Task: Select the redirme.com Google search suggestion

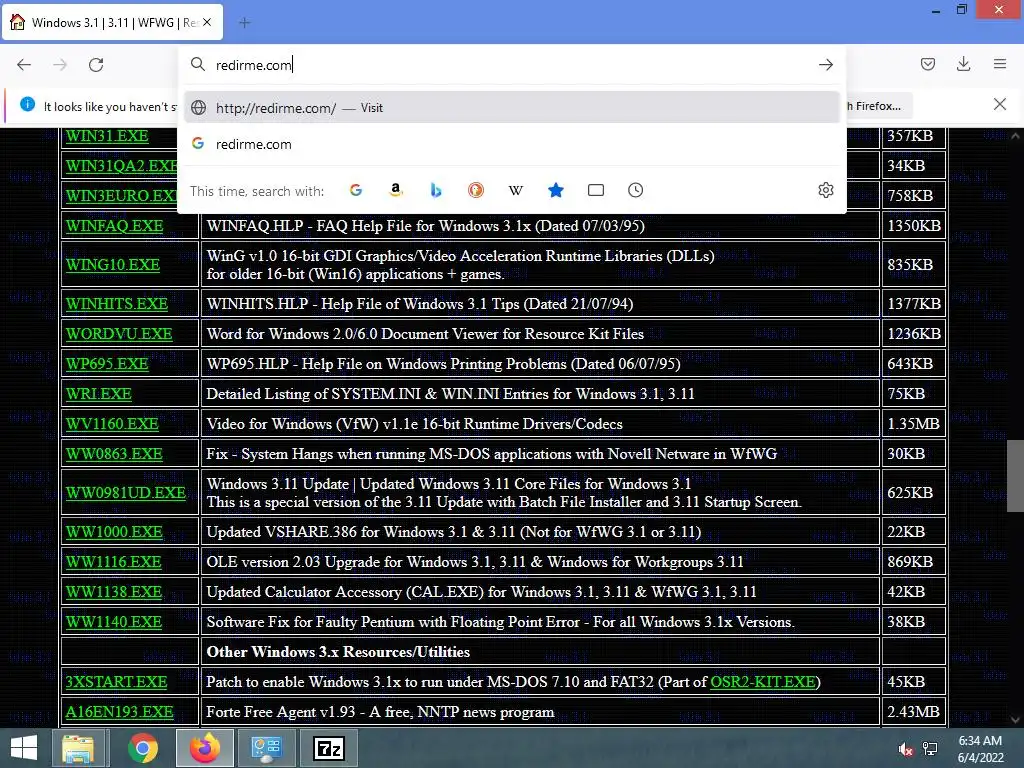Action: (511, 144)
